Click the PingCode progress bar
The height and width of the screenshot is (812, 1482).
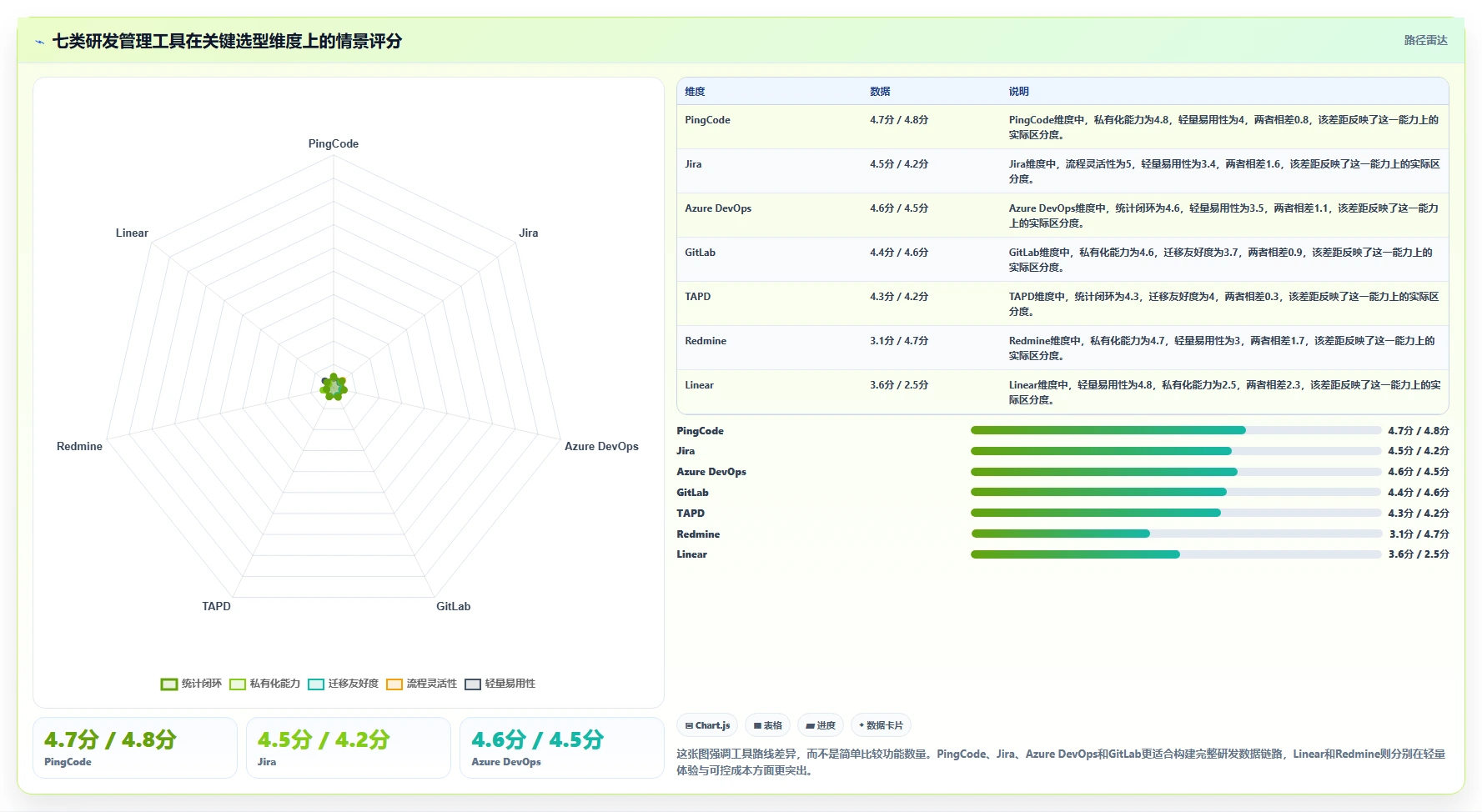[x=1176, y=430]
